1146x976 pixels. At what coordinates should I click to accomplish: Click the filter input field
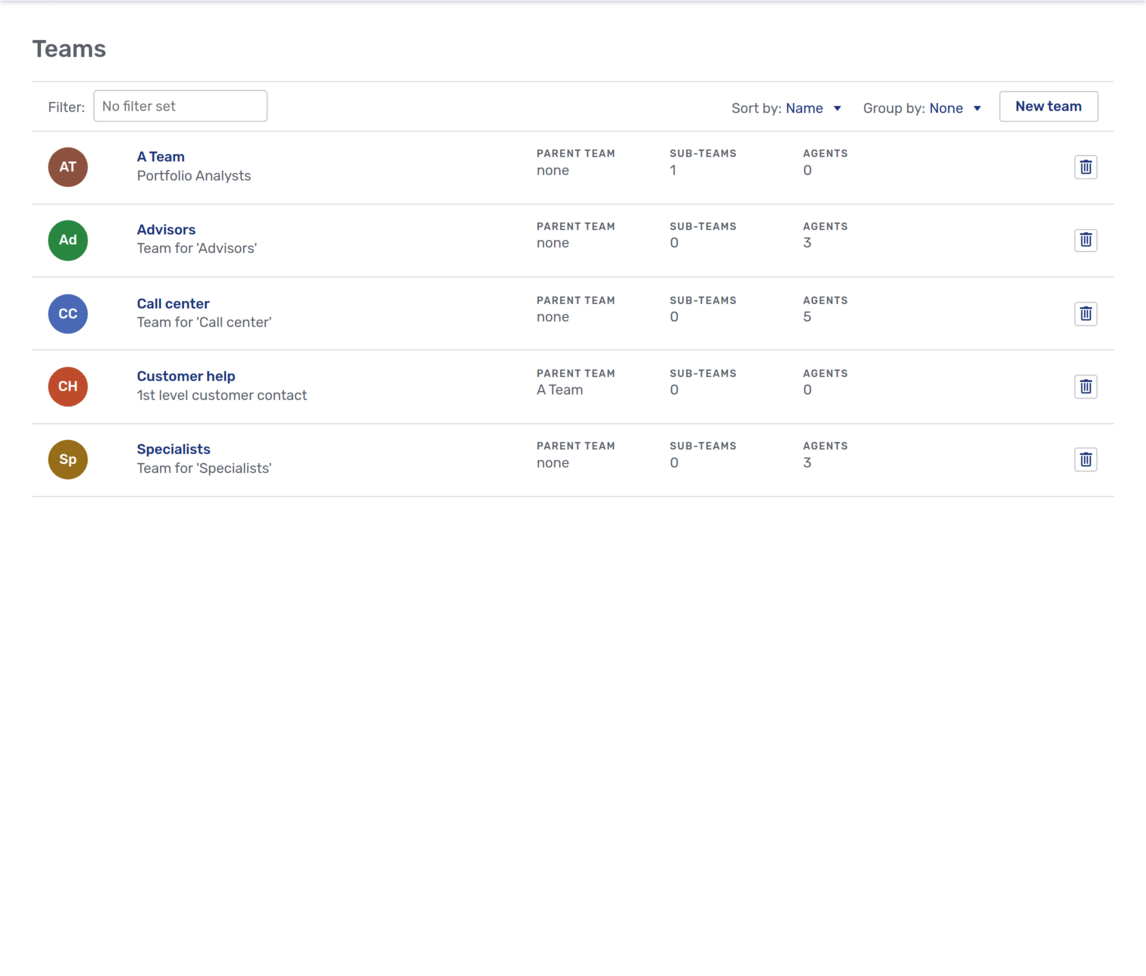click(180, 106)
